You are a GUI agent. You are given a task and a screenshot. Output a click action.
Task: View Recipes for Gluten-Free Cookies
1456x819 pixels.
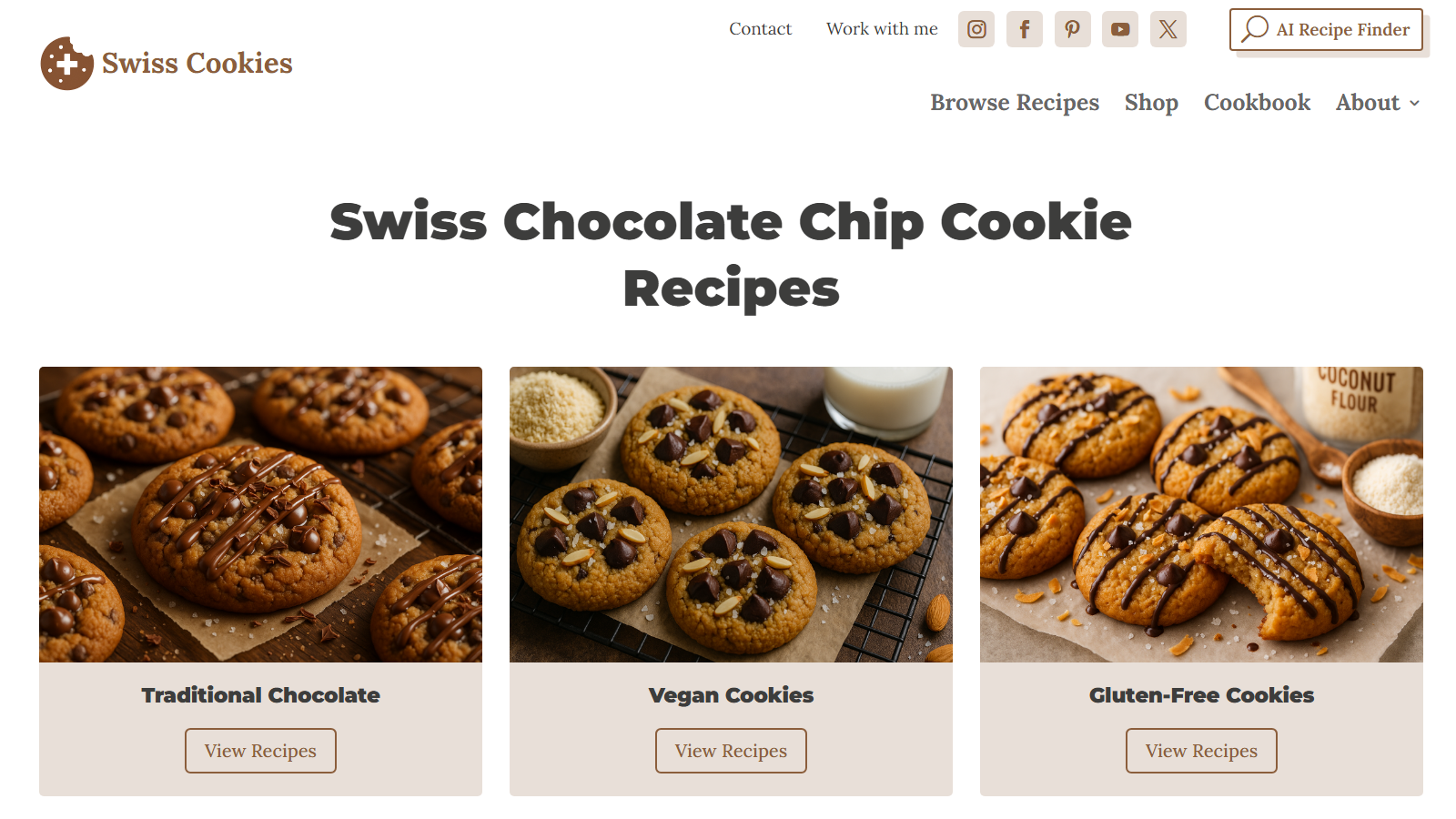click(x=1201, y=751)
